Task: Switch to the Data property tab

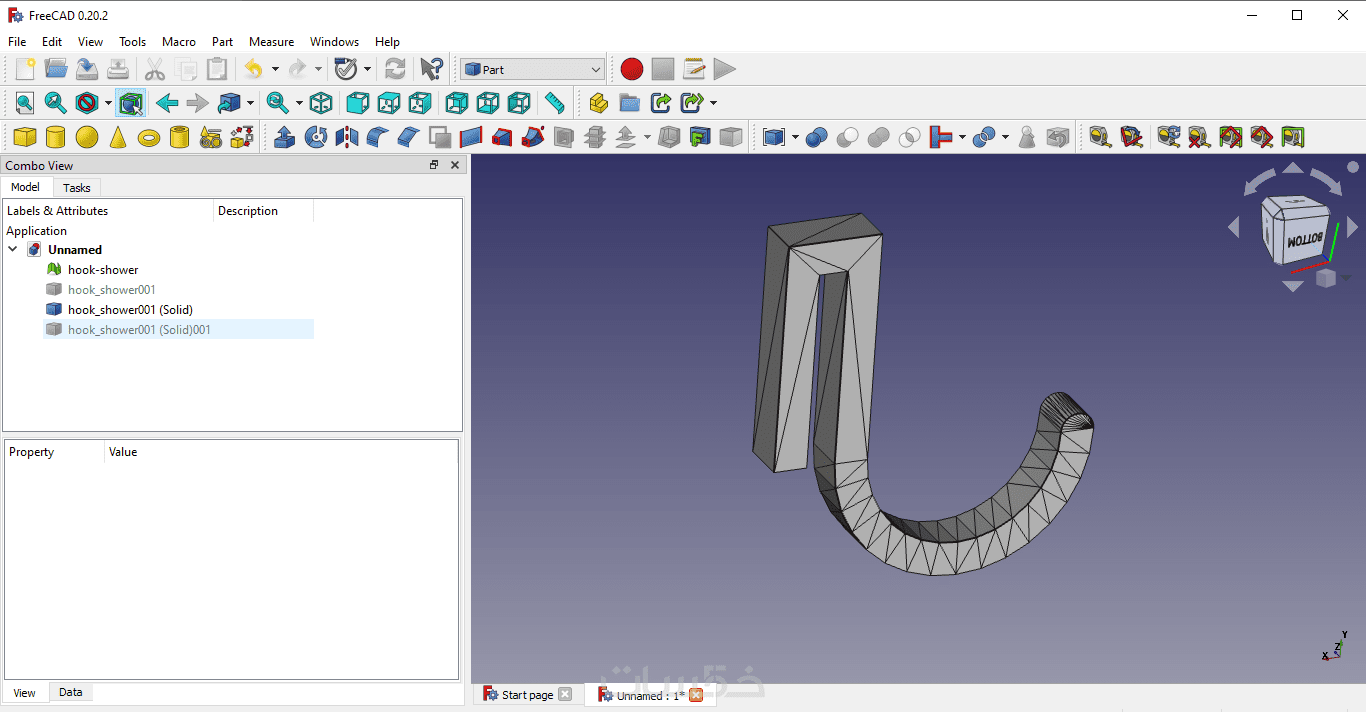Action: tap(70, 692)
